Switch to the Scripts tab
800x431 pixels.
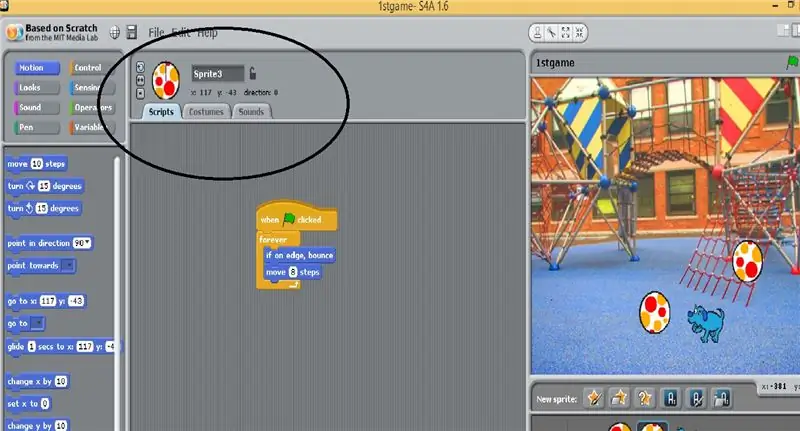click(x=161, y=112)
